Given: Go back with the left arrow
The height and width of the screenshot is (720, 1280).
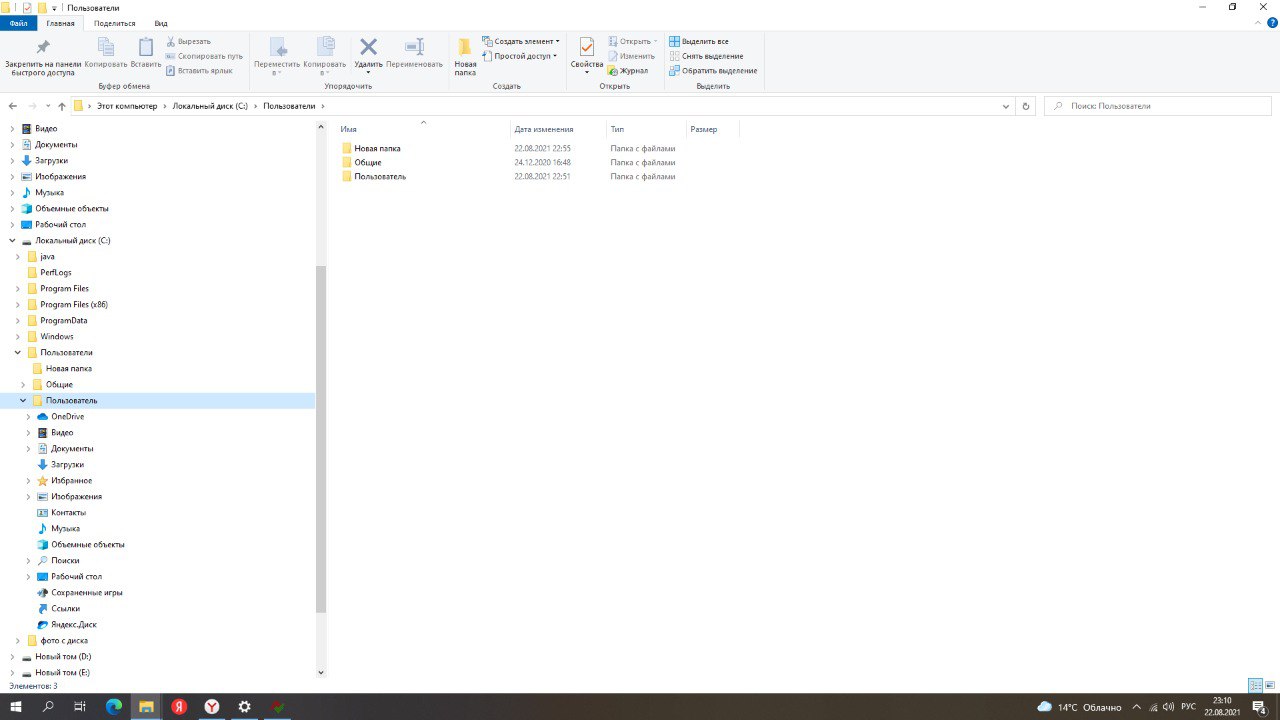Looking at the screenshot, I should click(13, 106).
